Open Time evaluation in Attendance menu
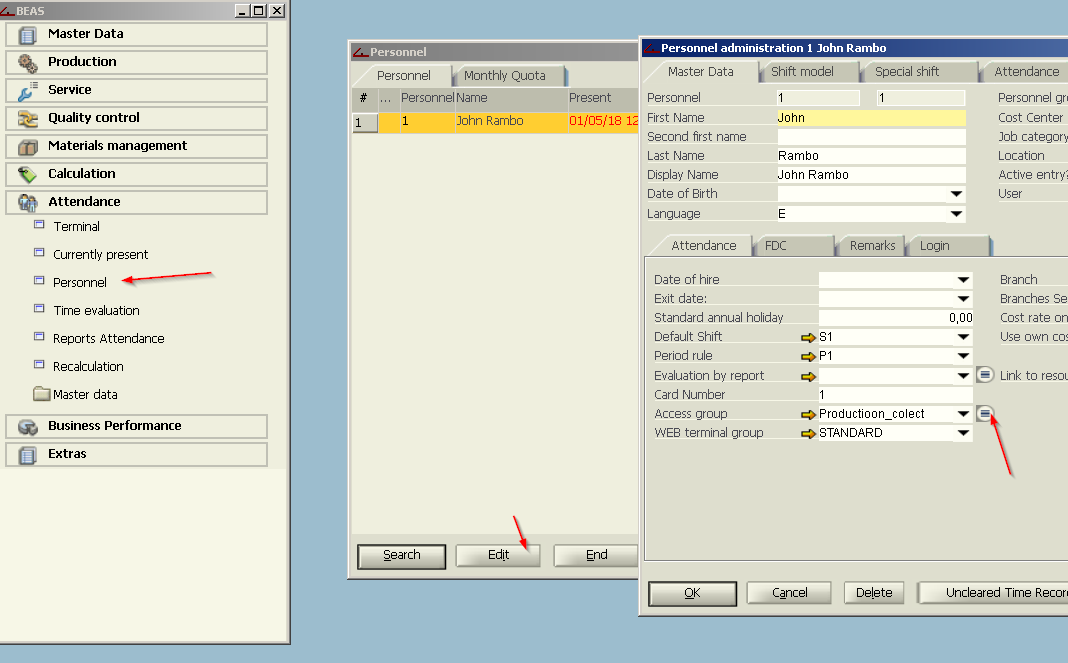The width and height of the screenshot is (1068, 663). point(96,311)
